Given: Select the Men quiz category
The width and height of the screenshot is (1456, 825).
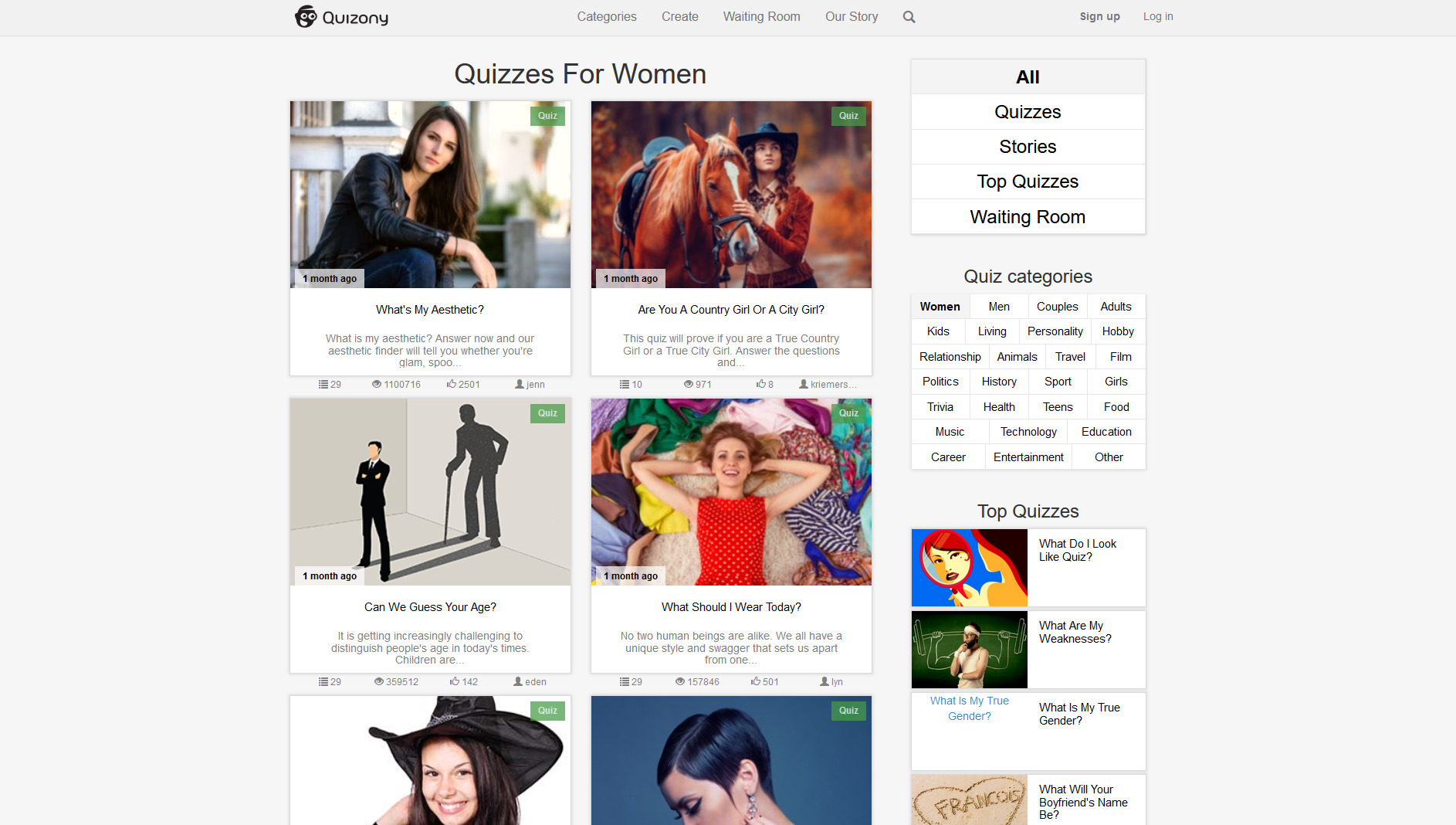Looking at the screenshot, I should click(997, 306).
